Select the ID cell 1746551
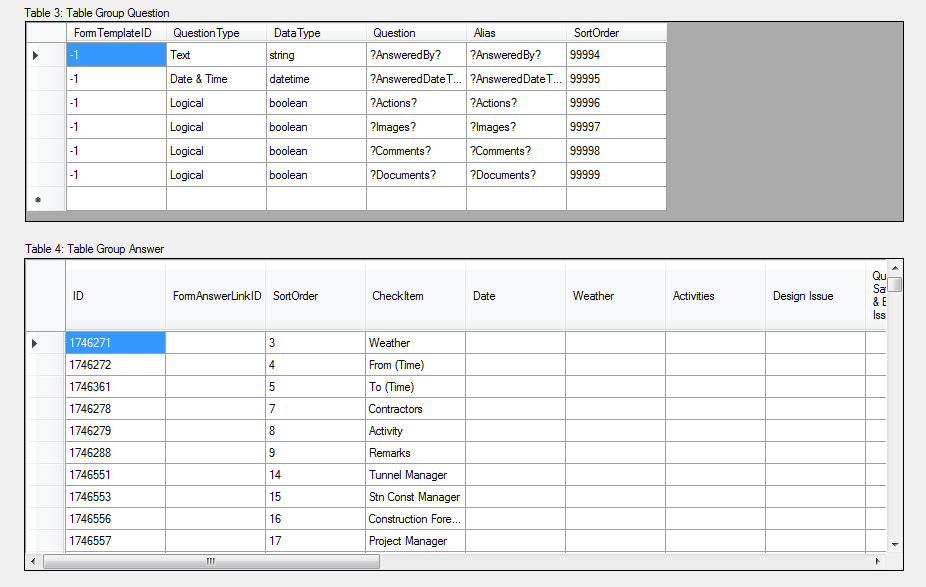The width and height of the screenshot is (926, 587). [115, 475]
